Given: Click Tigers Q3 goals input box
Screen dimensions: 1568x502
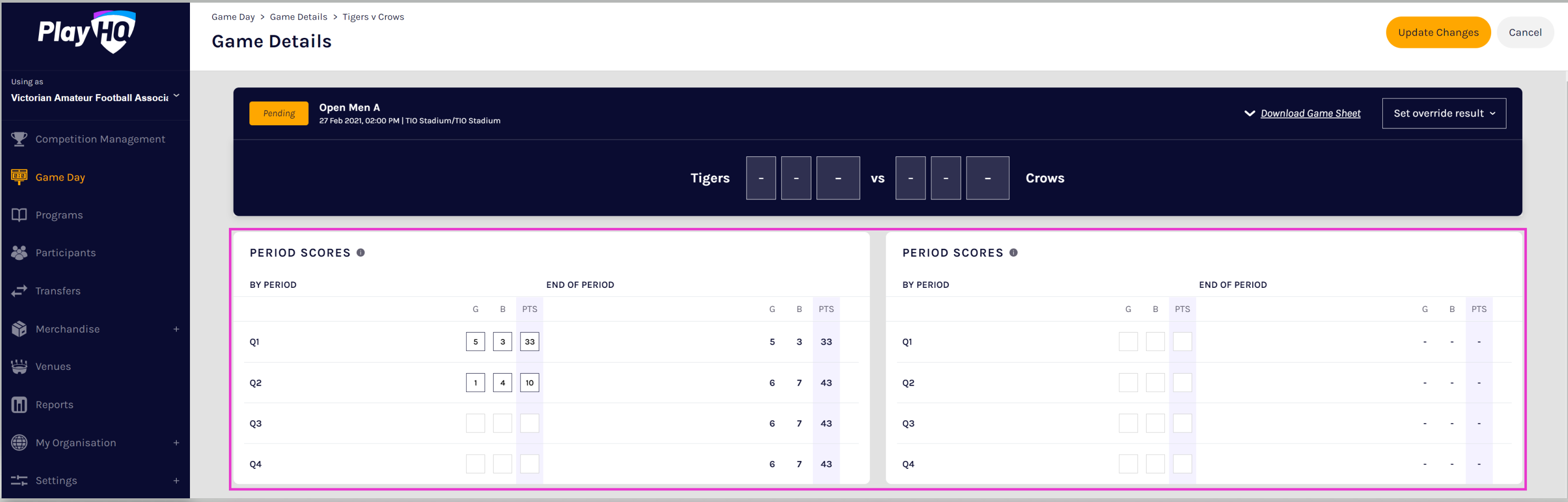Looking at the screenshot, I should [475, 424].
